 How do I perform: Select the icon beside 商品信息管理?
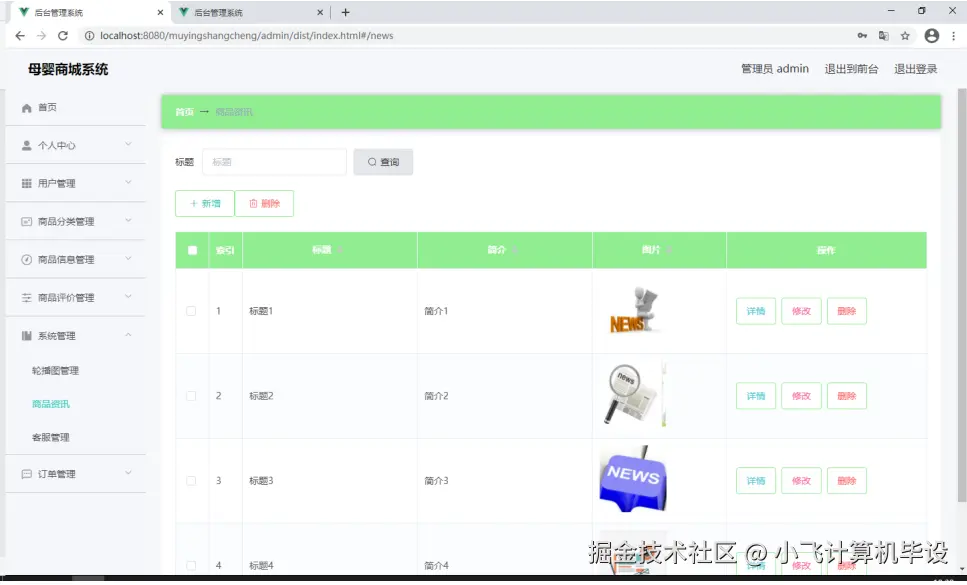coord(24,259)
